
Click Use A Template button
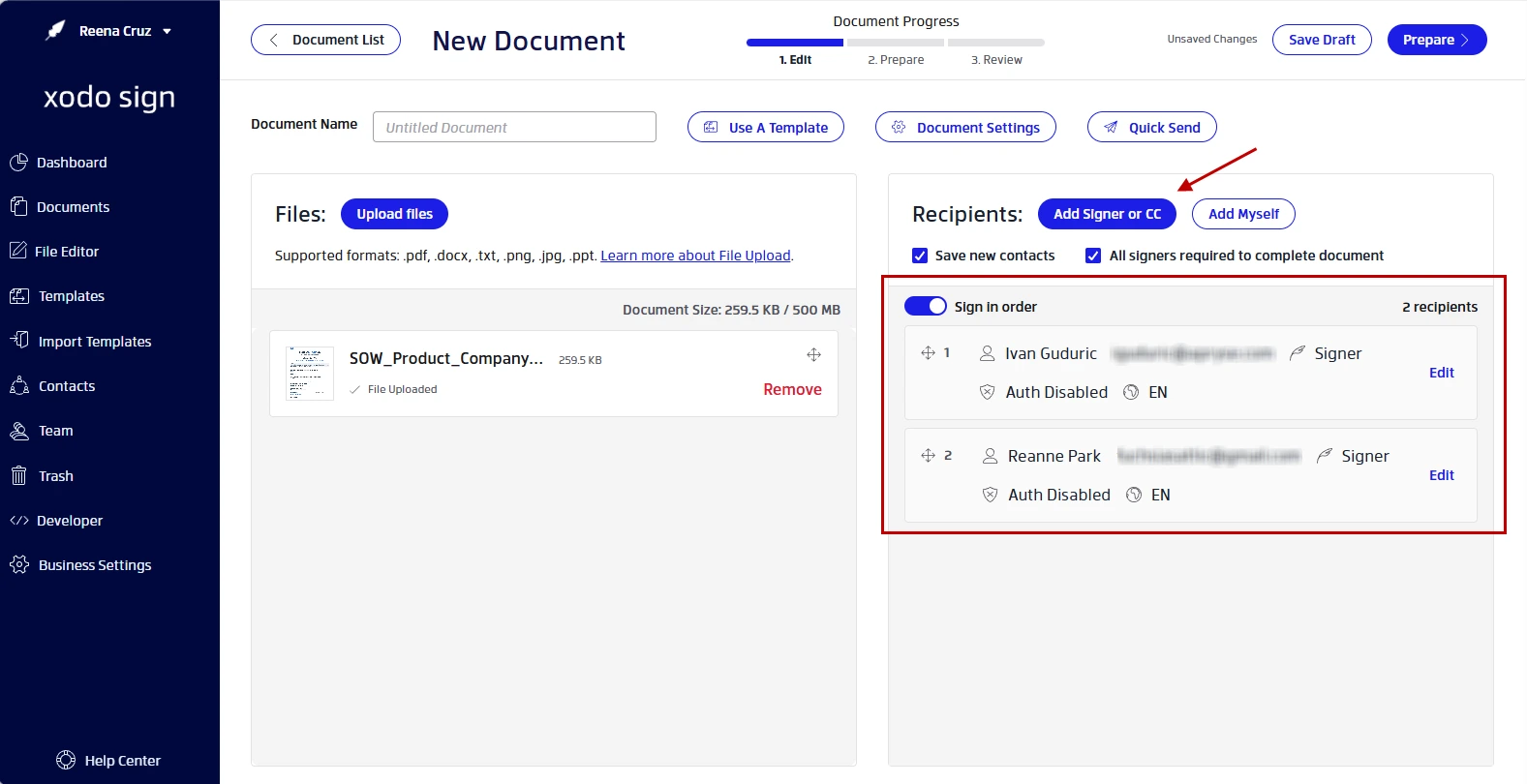click(765, 127)
